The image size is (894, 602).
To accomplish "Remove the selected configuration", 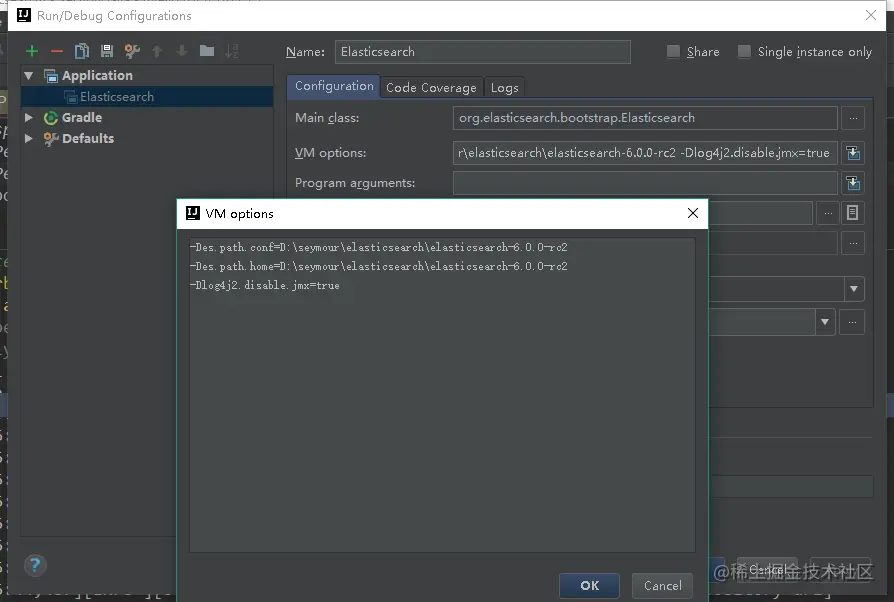I will [x=56, y=51].
